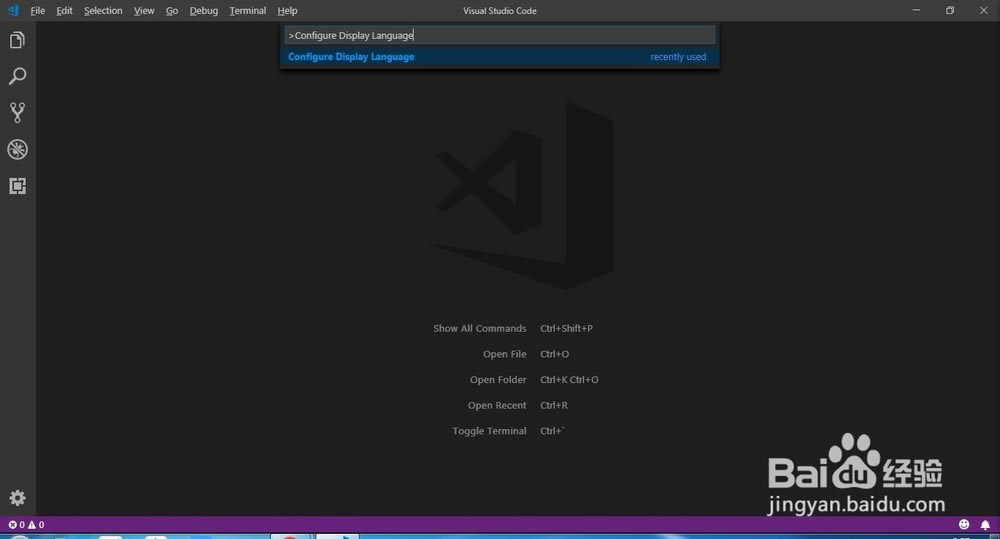Click the Open Recent hint
Screen dimensions: 1000x539
(497, 405)
